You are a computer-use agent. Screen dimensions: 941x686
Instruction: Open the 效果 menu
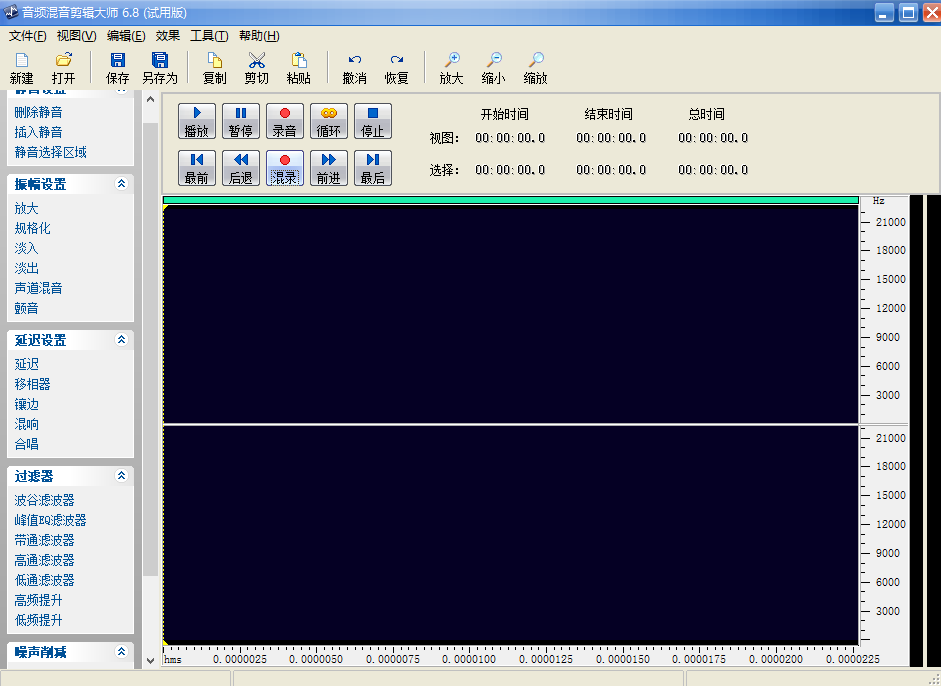coord(168,36)
